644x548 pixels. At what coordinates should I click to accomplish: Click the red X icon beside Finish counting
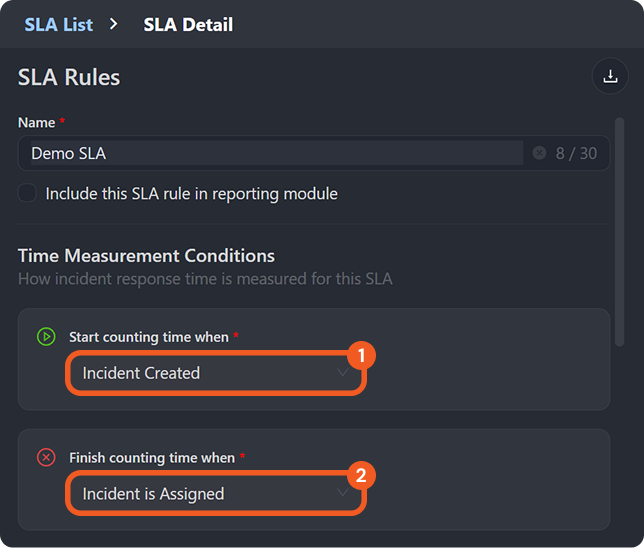point(46,457)
